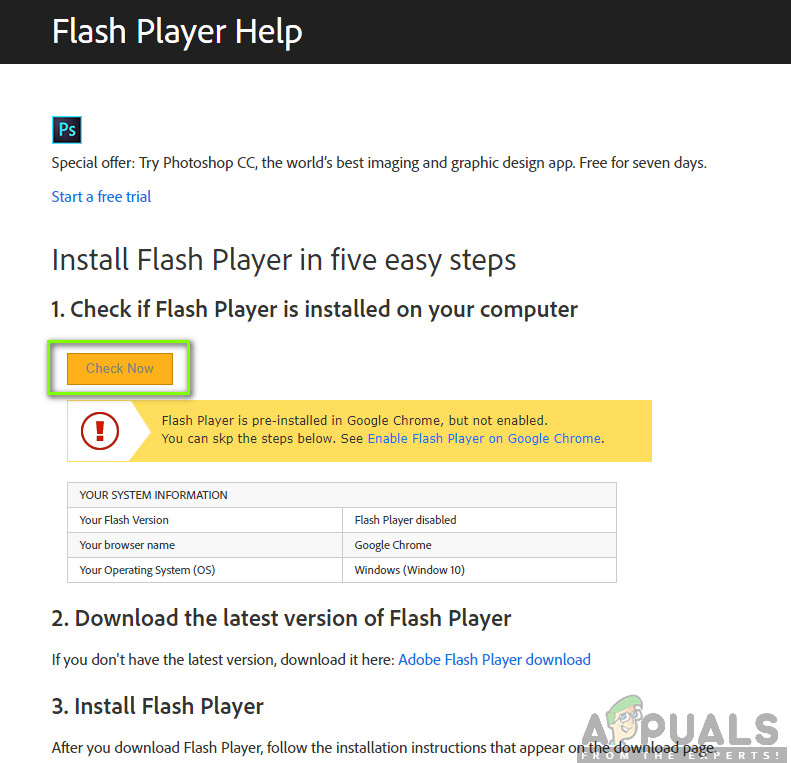This screenshot has width=791, height=763.
Task: Click step 1 Check if Flash Player is installed heading
Action: pyautogui.click(x=314, y=309)
